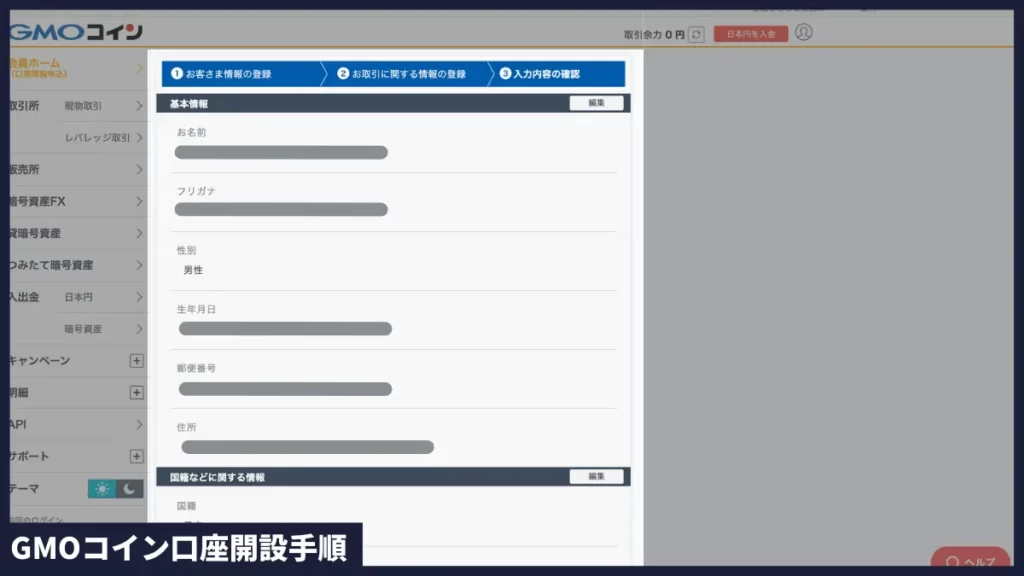This screenshot has width=1024, height=576.
Task: Click the 生年月日 field label
Action: tap(196, 309)
